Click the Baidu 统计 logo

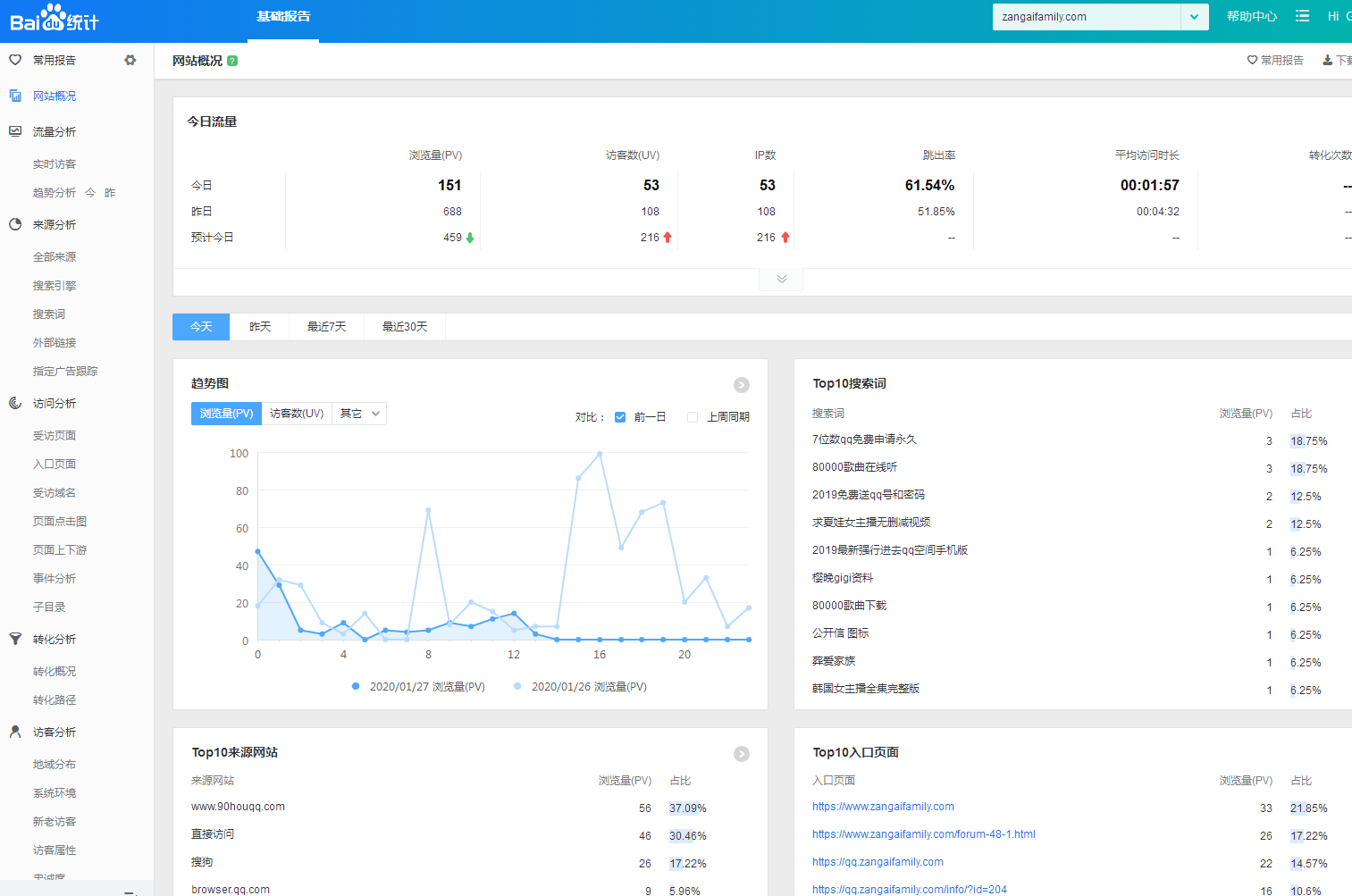(x=55, y=18)
